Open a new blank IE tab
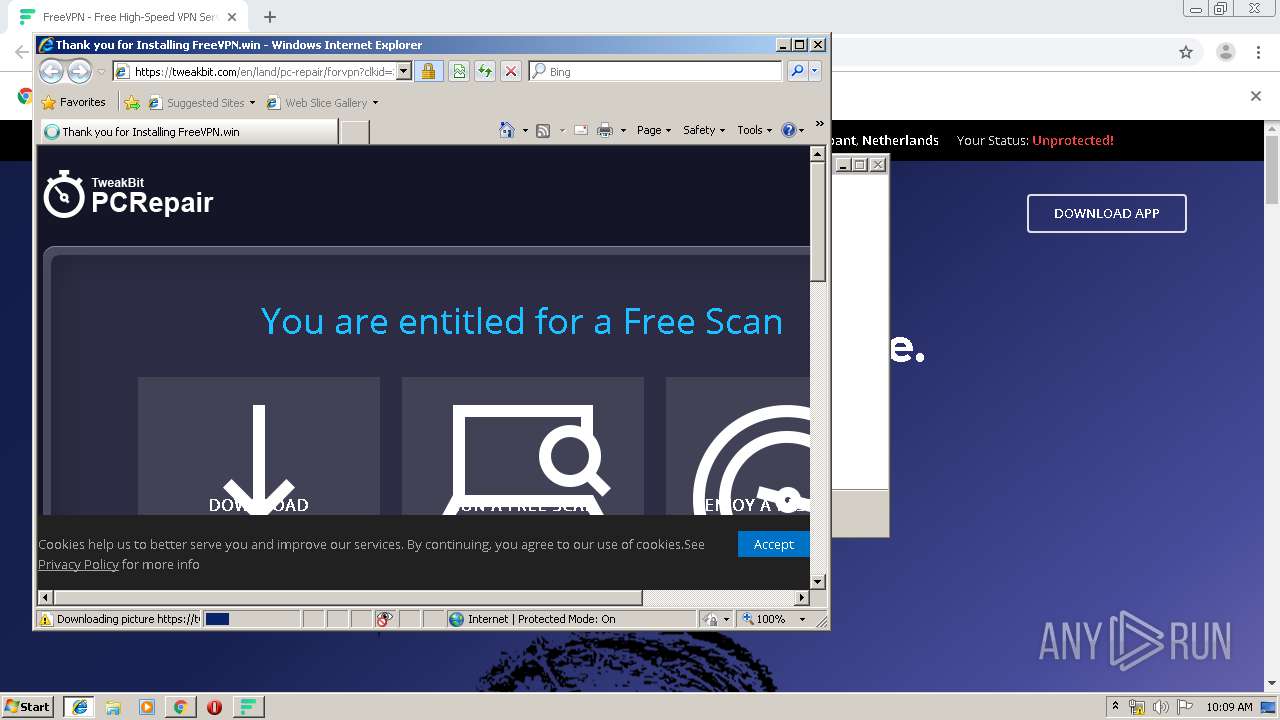 click(x=354, y=131)
